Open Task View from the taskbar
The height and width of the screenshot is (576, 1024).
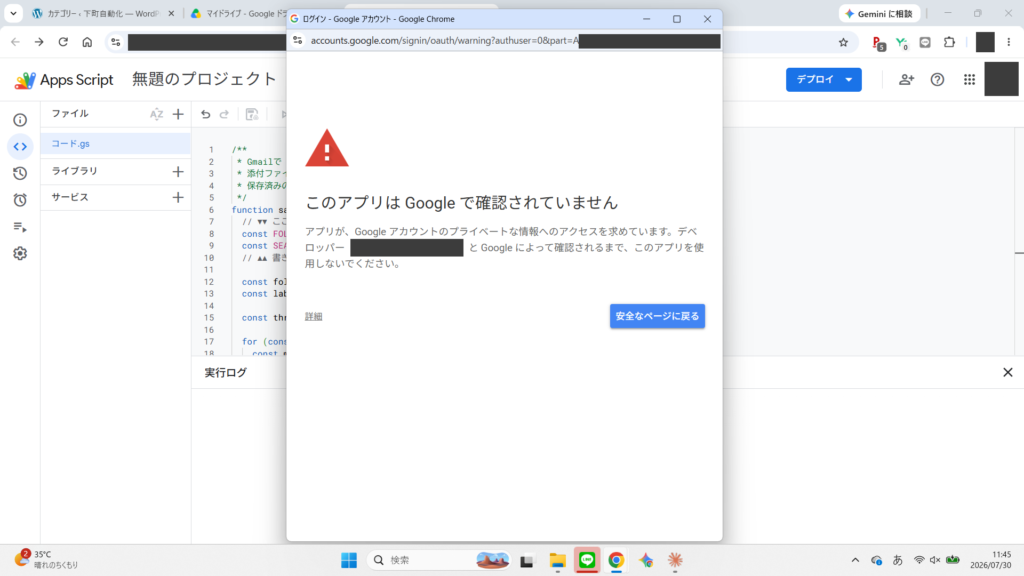click(526, 560)
